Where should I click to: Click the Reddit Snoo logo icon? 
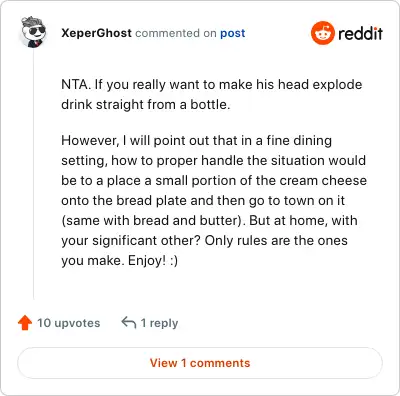tap(322, 33)
